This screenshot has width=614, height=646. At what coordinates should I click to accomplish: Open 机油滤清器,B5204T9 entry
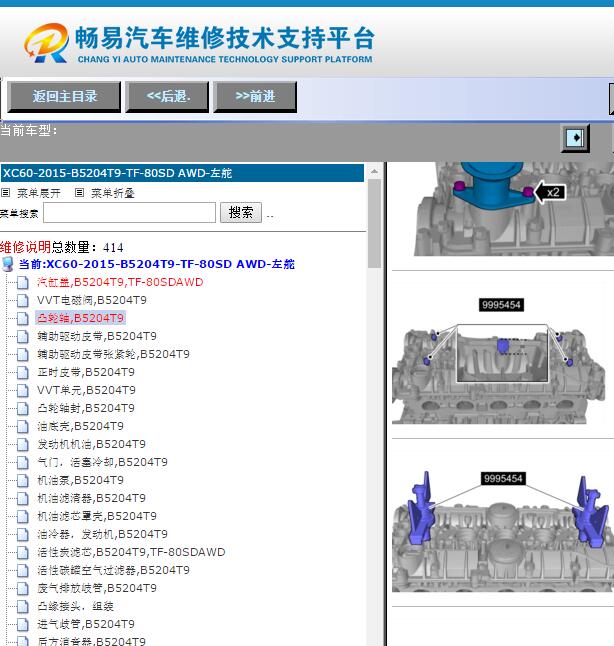pos(91,498)
